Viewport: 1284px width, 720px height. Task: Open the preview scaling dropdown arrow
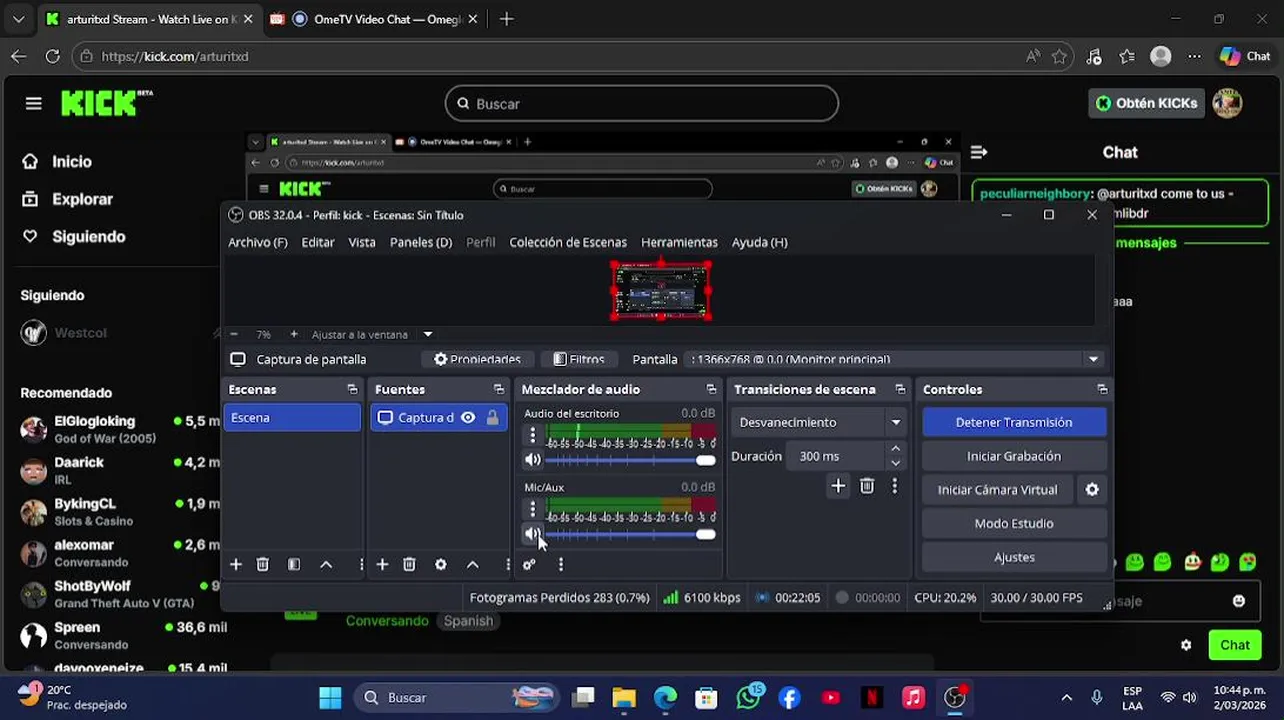click(x=428, y=334)
